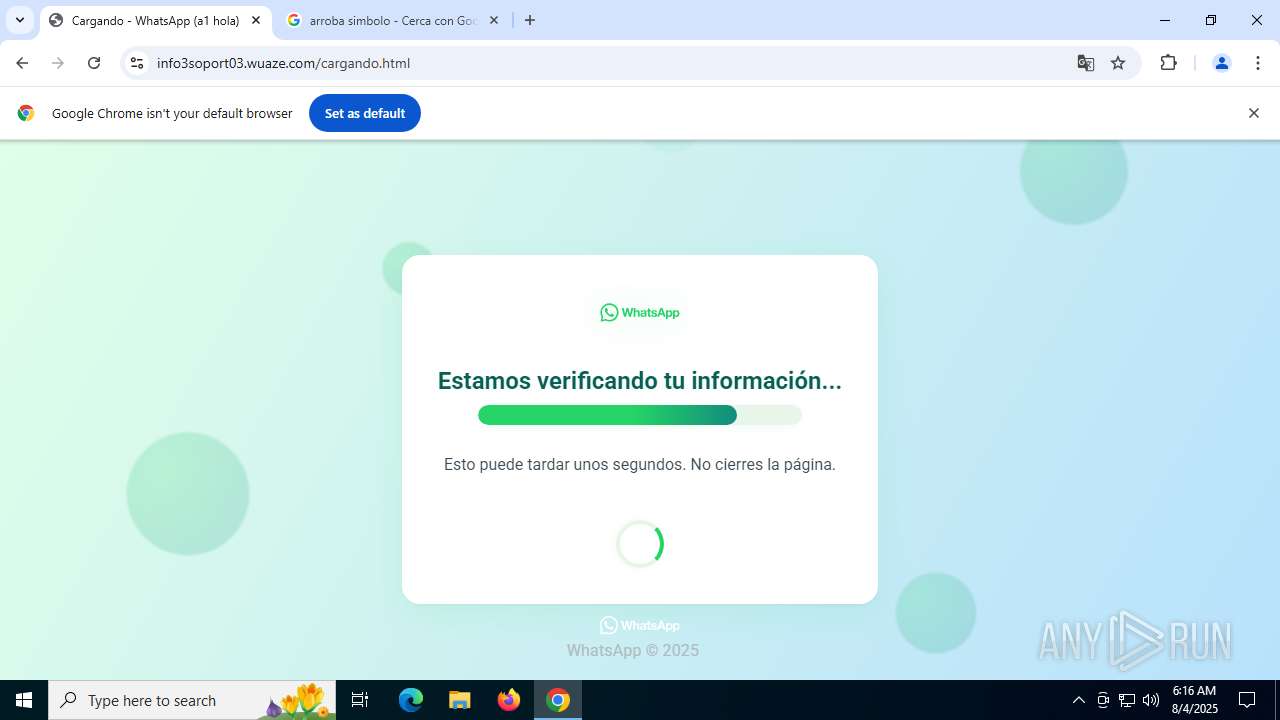Open the network status tray icon

click(1127, 700)
